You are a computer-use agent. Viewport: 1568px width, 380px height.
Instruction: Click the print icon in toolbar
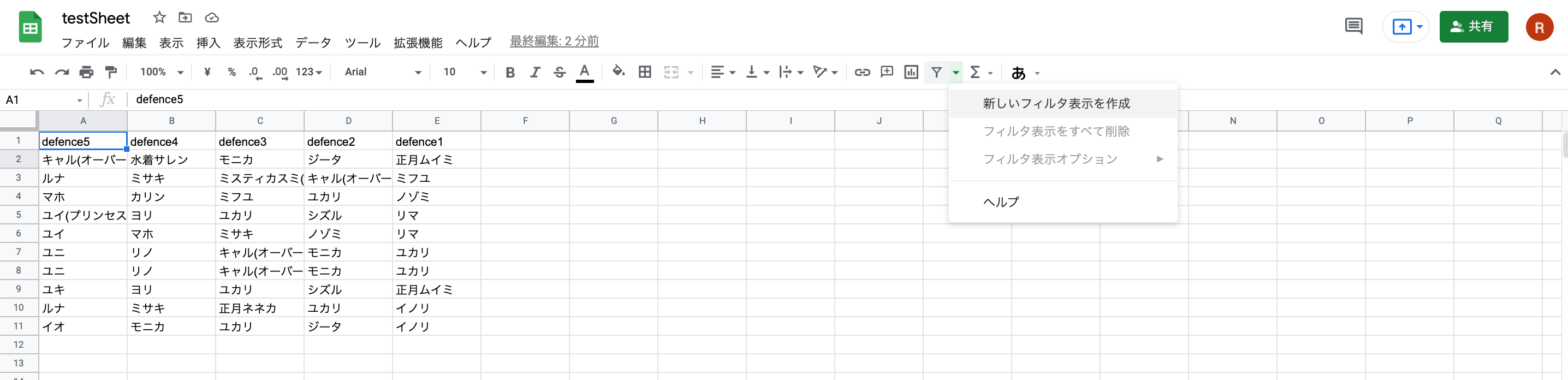(86, 73)
